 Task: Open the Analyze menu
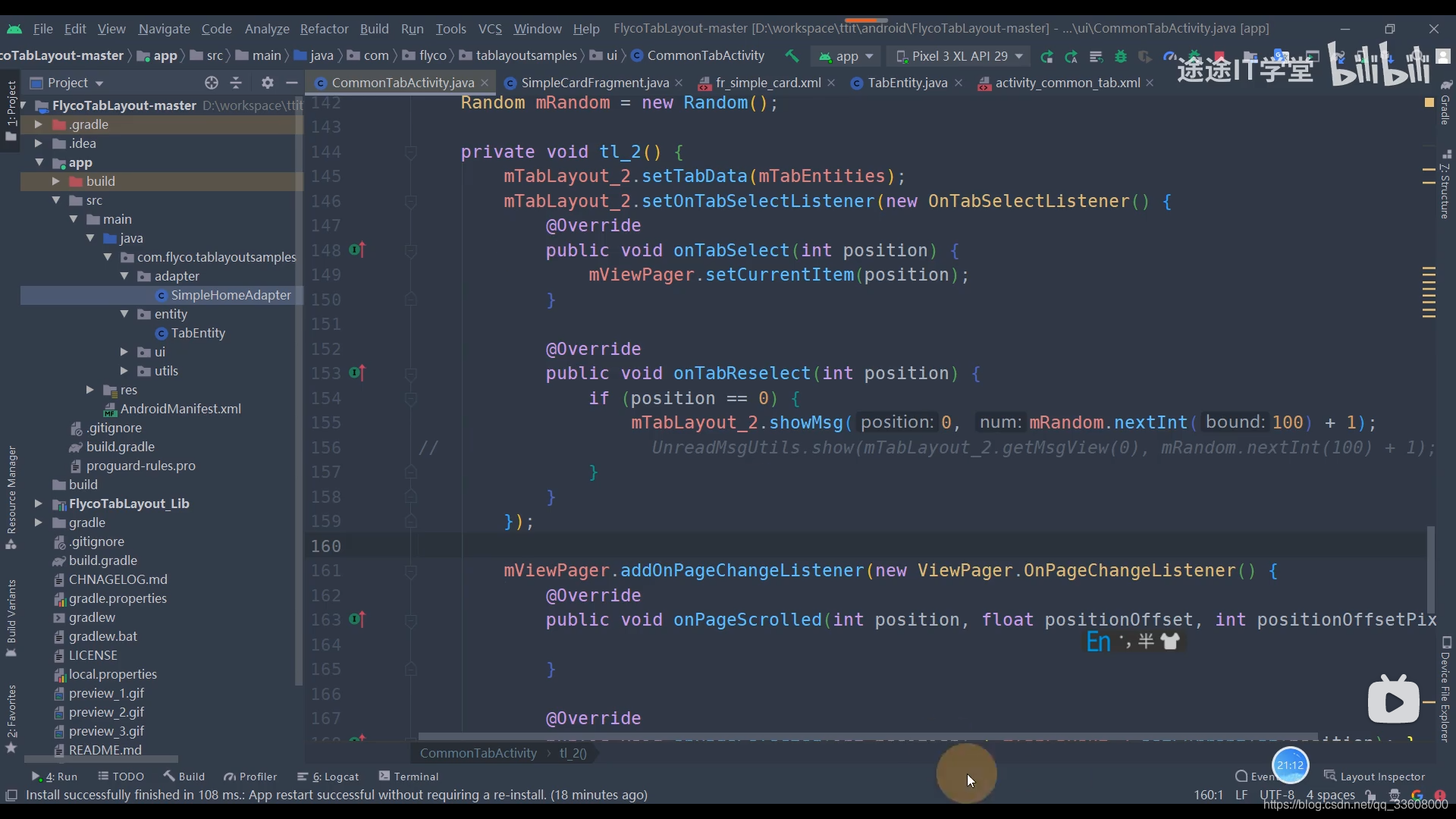point(267,29)
